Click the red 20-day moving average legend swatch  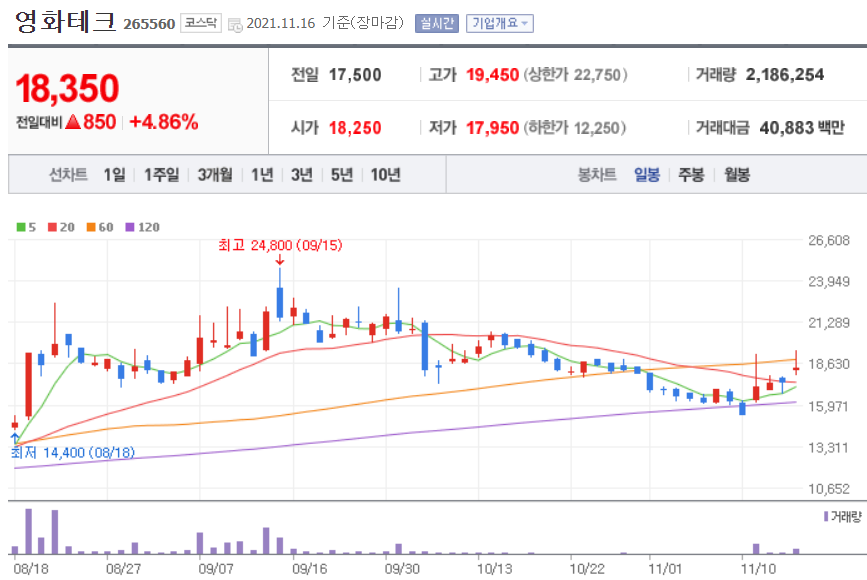click(53, 227)
